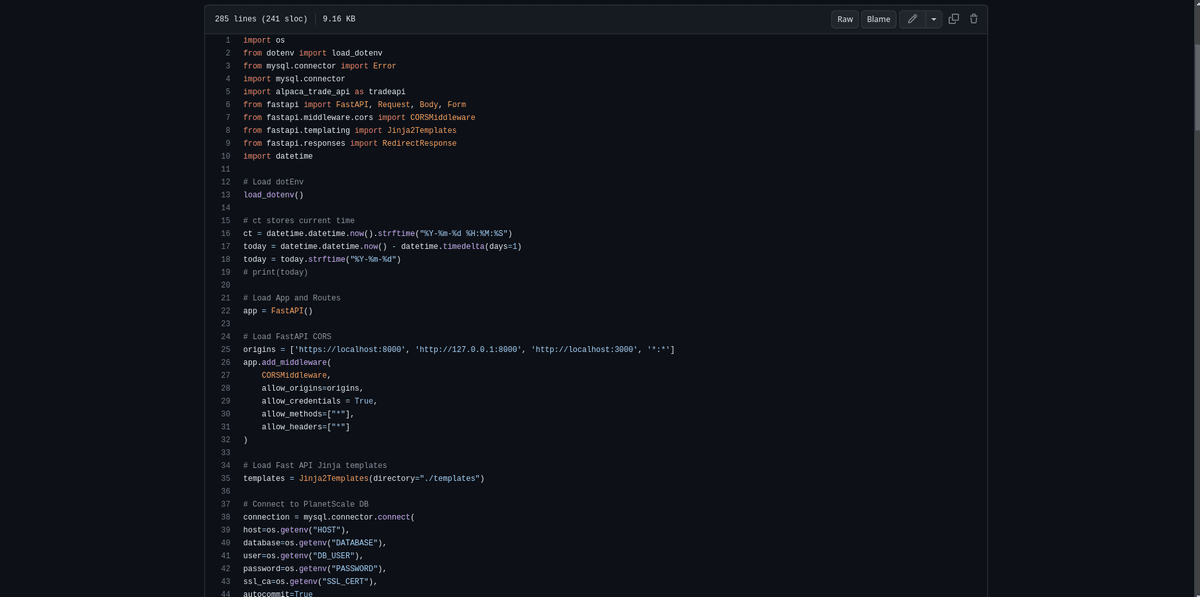The image size is (1200, 597).
Task: Click the 'origins = [...]' line
Action: [x=459, y=350]
